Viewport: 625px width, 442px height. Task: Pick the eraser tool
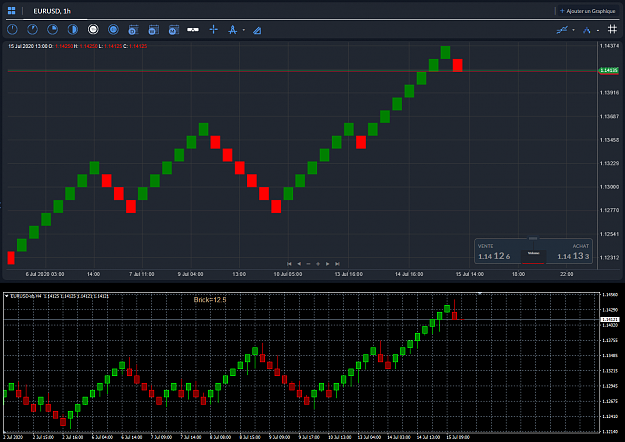(257, 30)
